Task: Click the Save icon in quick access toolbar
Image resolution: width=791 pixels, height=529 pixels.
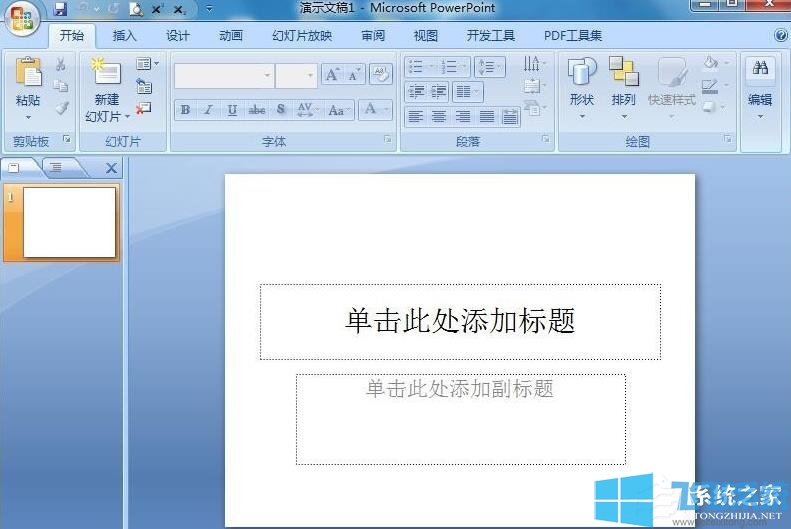Action: tap(60, 9)
